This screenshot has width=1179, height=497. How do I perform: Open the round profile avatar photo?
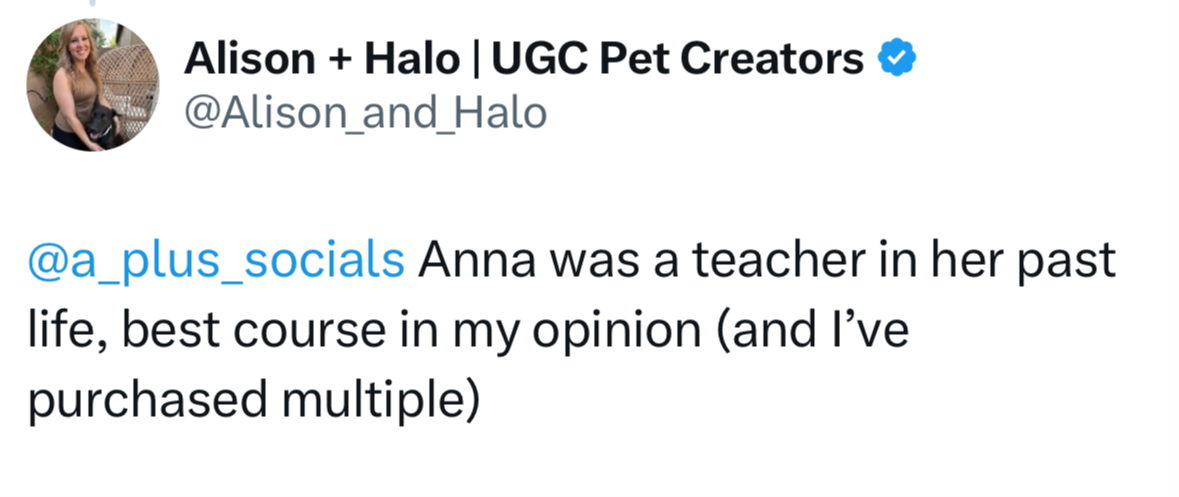pyautogui.click(x=92, y=86)
